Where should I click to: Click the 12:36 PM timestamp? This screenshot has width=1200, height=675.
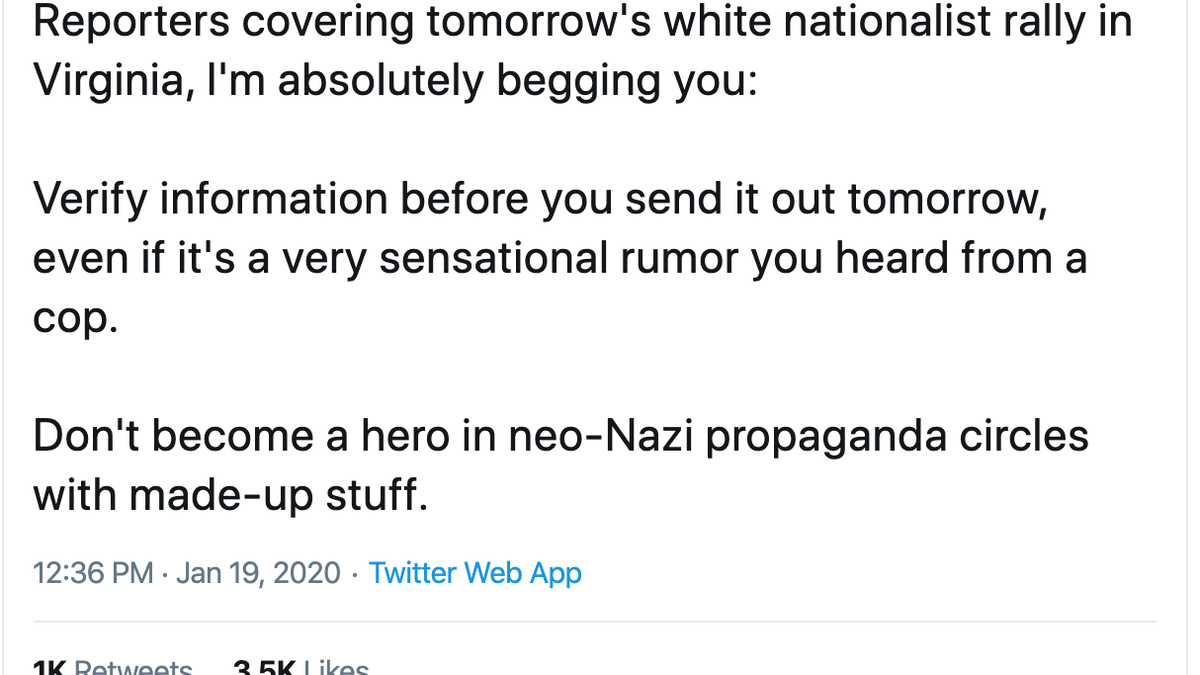click(x=93, y=573)
